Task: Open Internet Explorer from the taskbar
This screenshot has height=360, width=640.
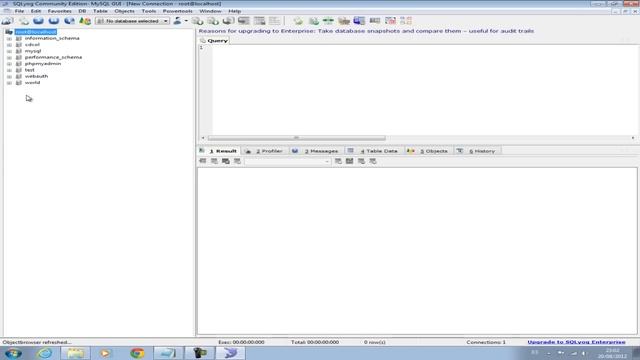Action: (x=44, y=353)
